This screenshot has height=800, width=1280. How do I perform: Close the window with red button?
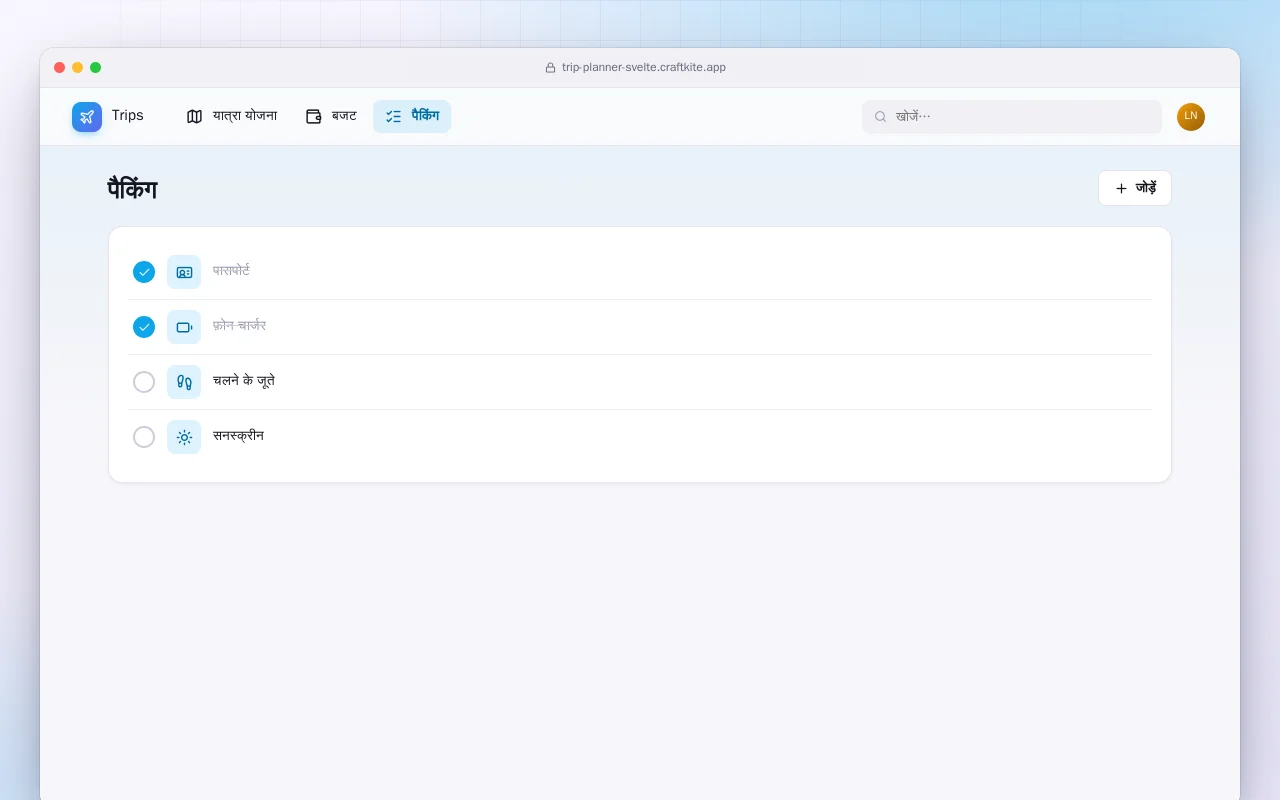(x=60, y=68)
